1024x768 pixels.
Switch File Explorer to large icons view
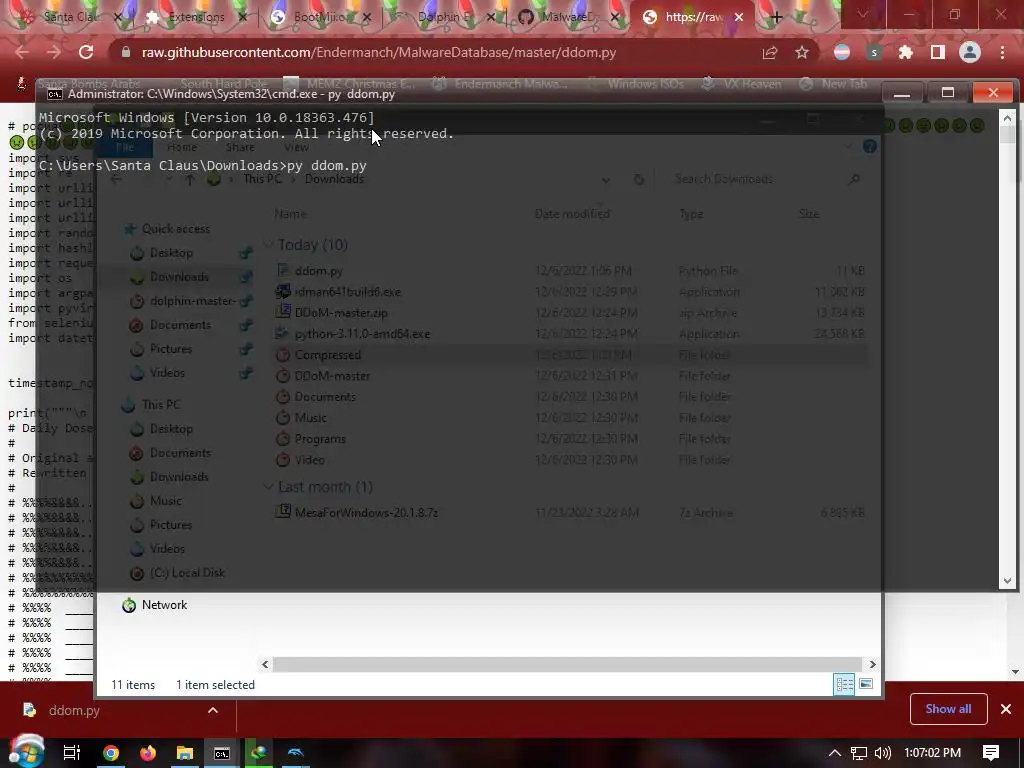(x=866, y=684)
